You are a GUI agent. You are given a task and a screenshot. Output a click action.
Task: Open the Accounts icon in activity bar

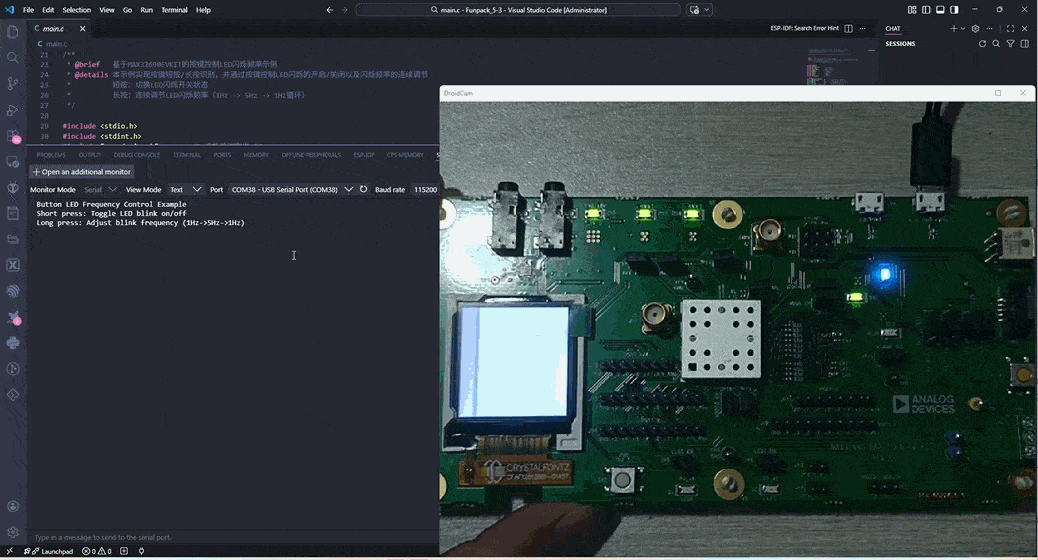pyautogui.click(x=13, y=506)
